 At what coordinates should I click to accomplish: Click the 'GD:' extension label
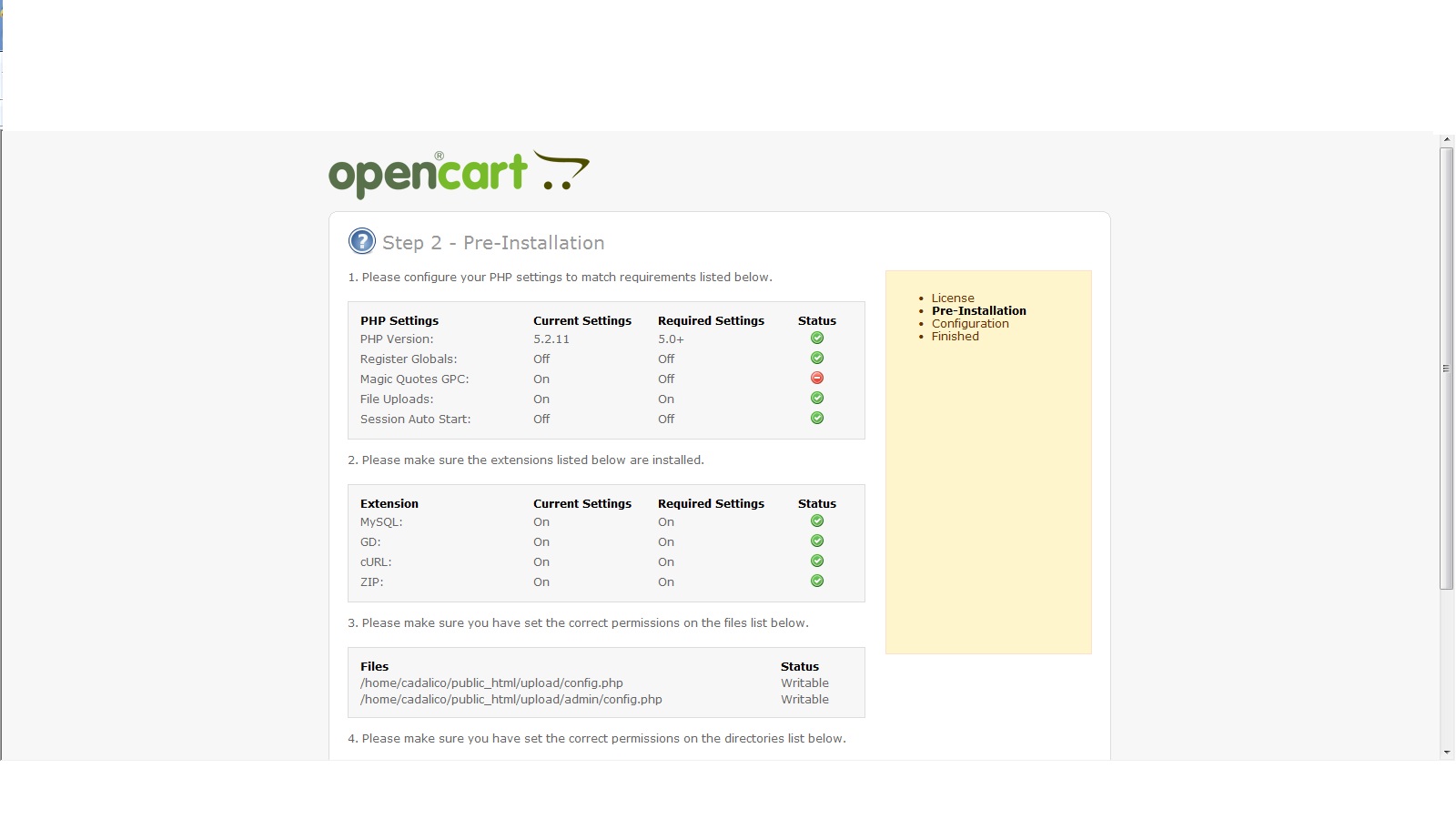[370, 542]
